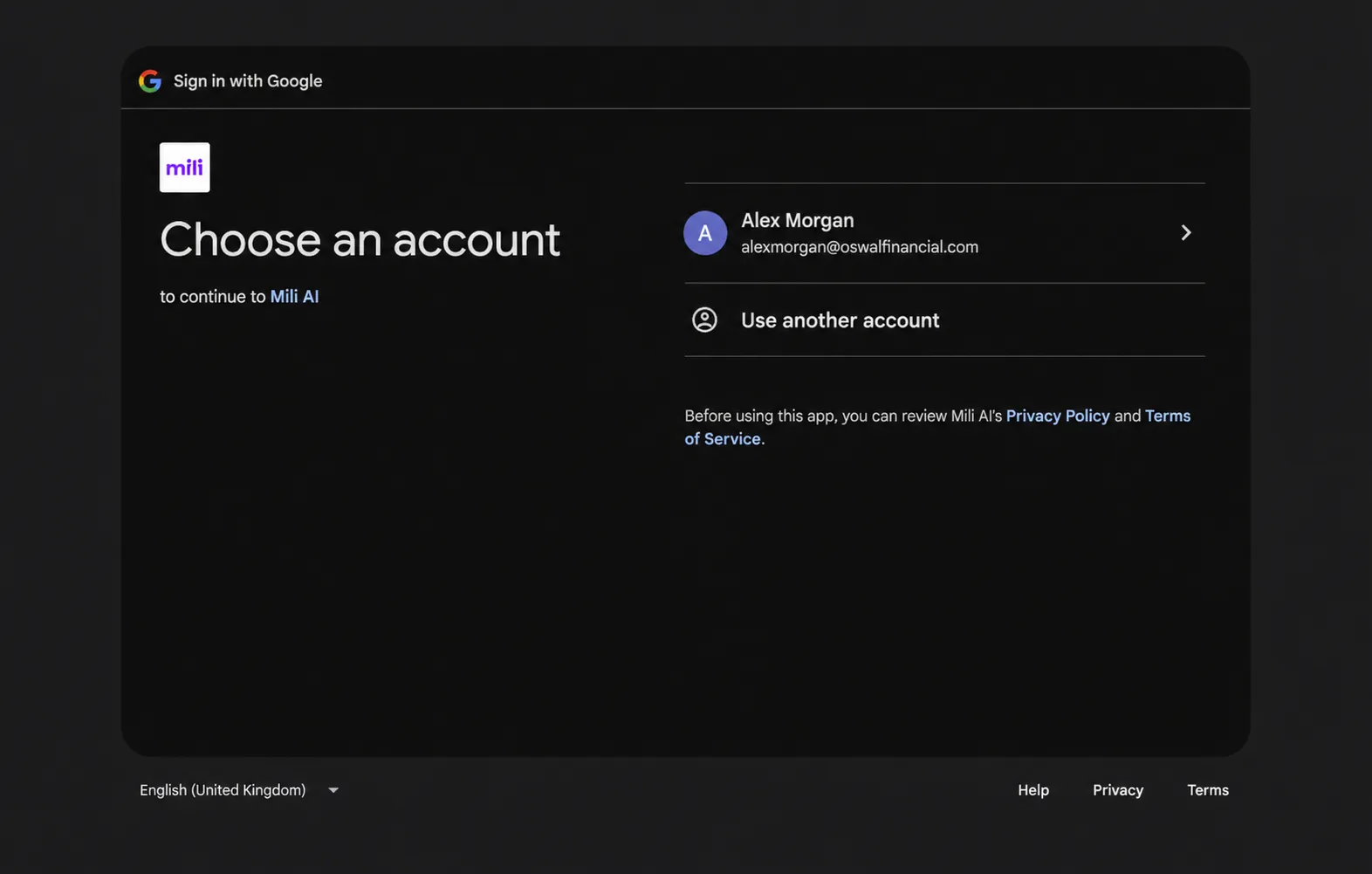The width and height of the screenshot is (1372, 874).
Task: Click the Terms footer link
Action: click(x=1208, y=790)
